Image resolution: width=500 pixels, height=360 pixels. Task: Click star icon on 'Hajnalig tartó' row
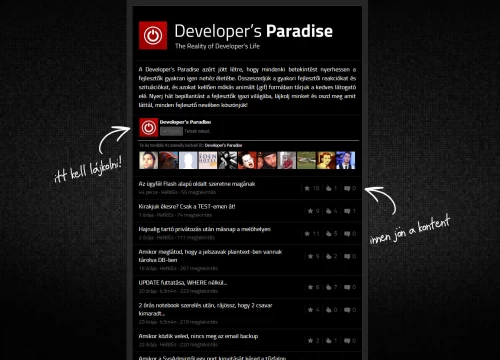[x=307, y=234]
